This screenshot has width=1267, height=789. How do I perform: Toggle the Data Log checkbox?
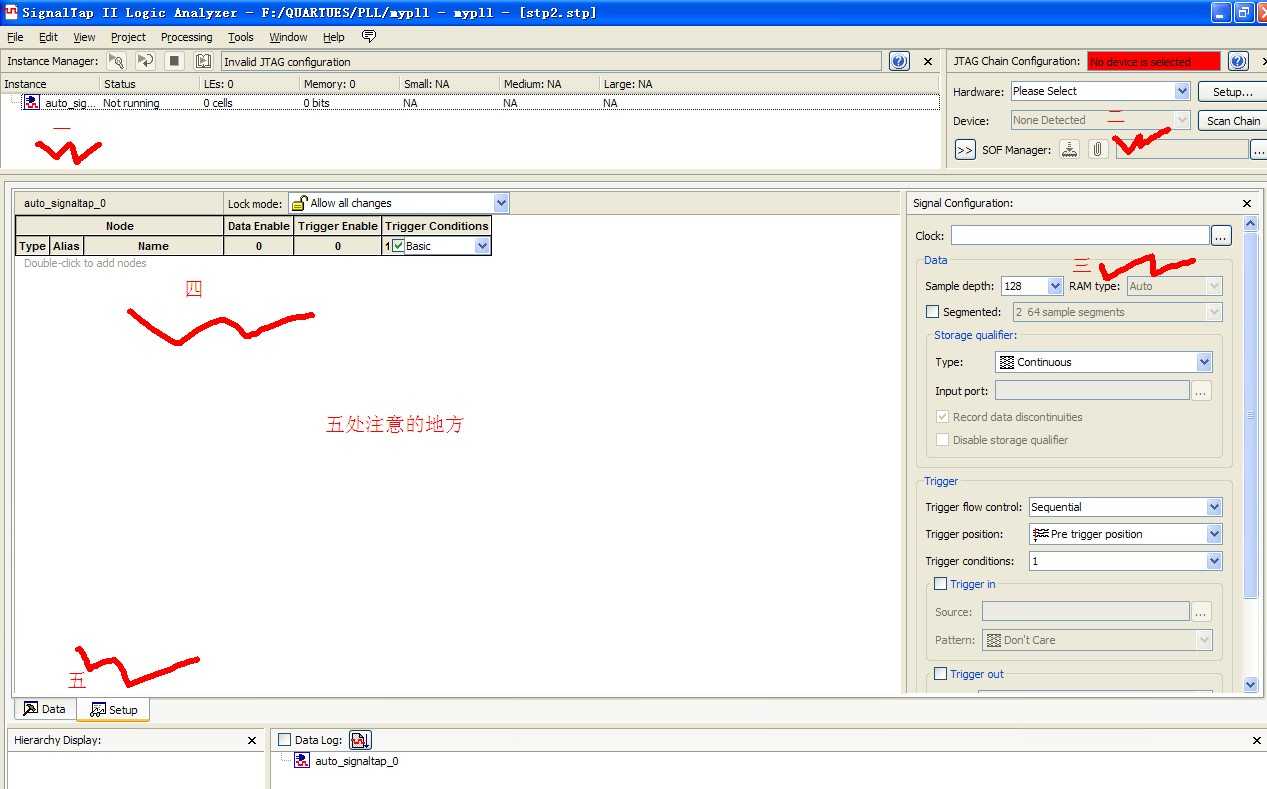tap(285, 740)
